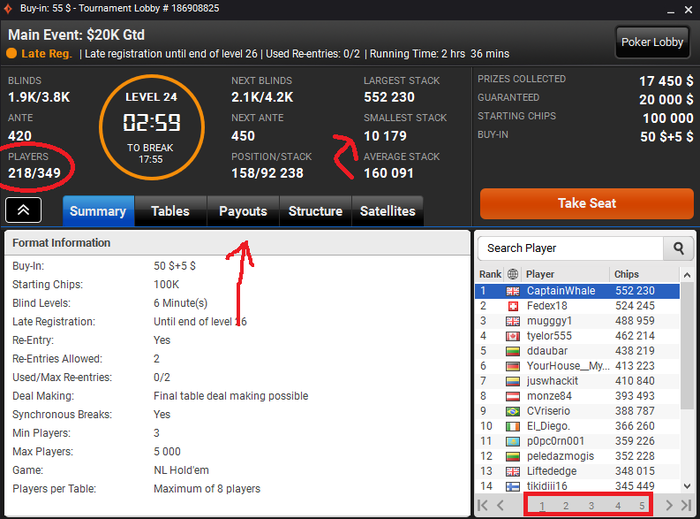This screenshot has height=519, width=700.
Task: Click the Swiss flag beside Fedex18
Action: pyautogui.click(x=513, y=306)
